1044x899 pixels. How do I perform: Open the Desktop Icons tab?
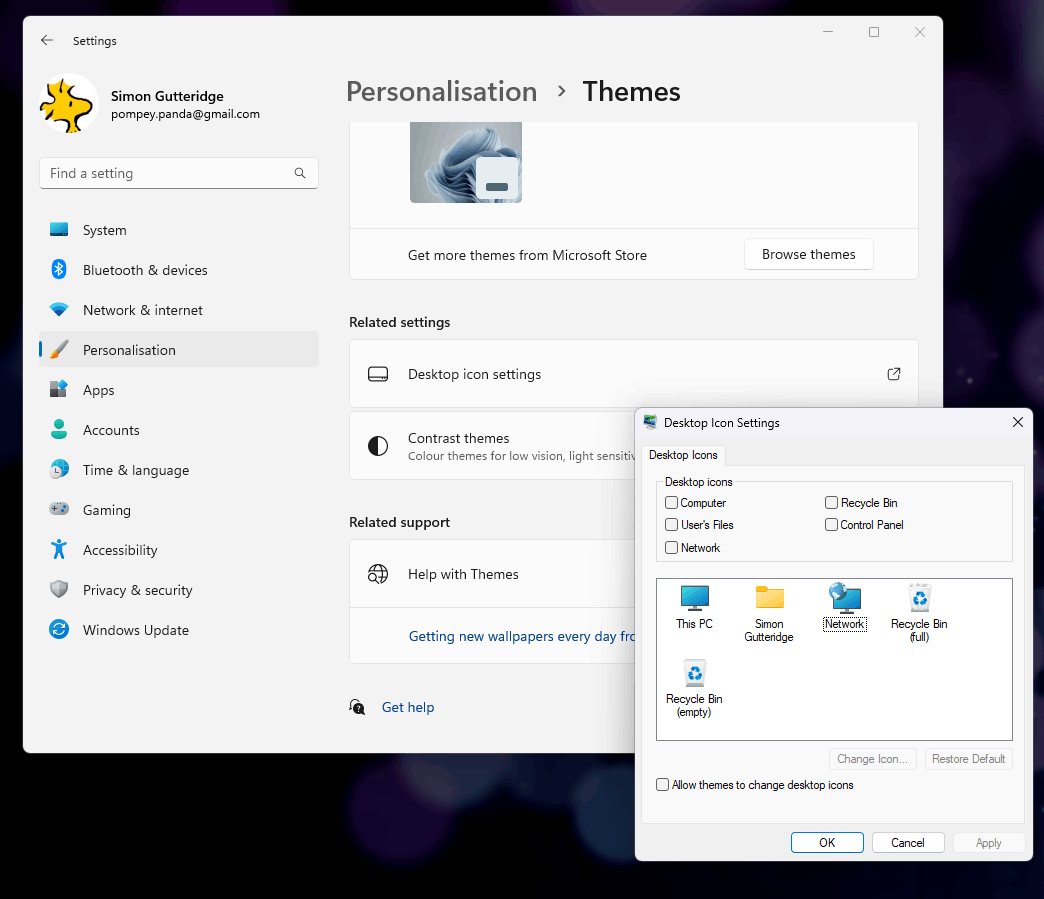[x=683, y=455]
